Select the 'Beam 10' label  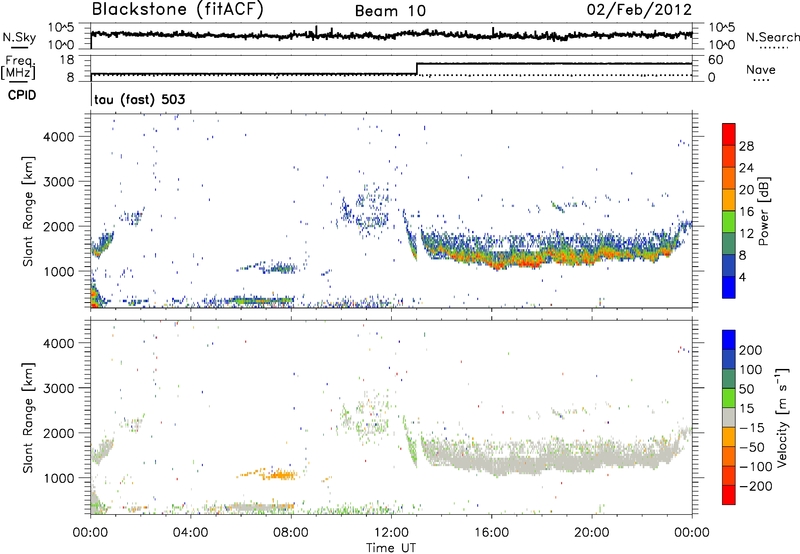pos(390,11)
